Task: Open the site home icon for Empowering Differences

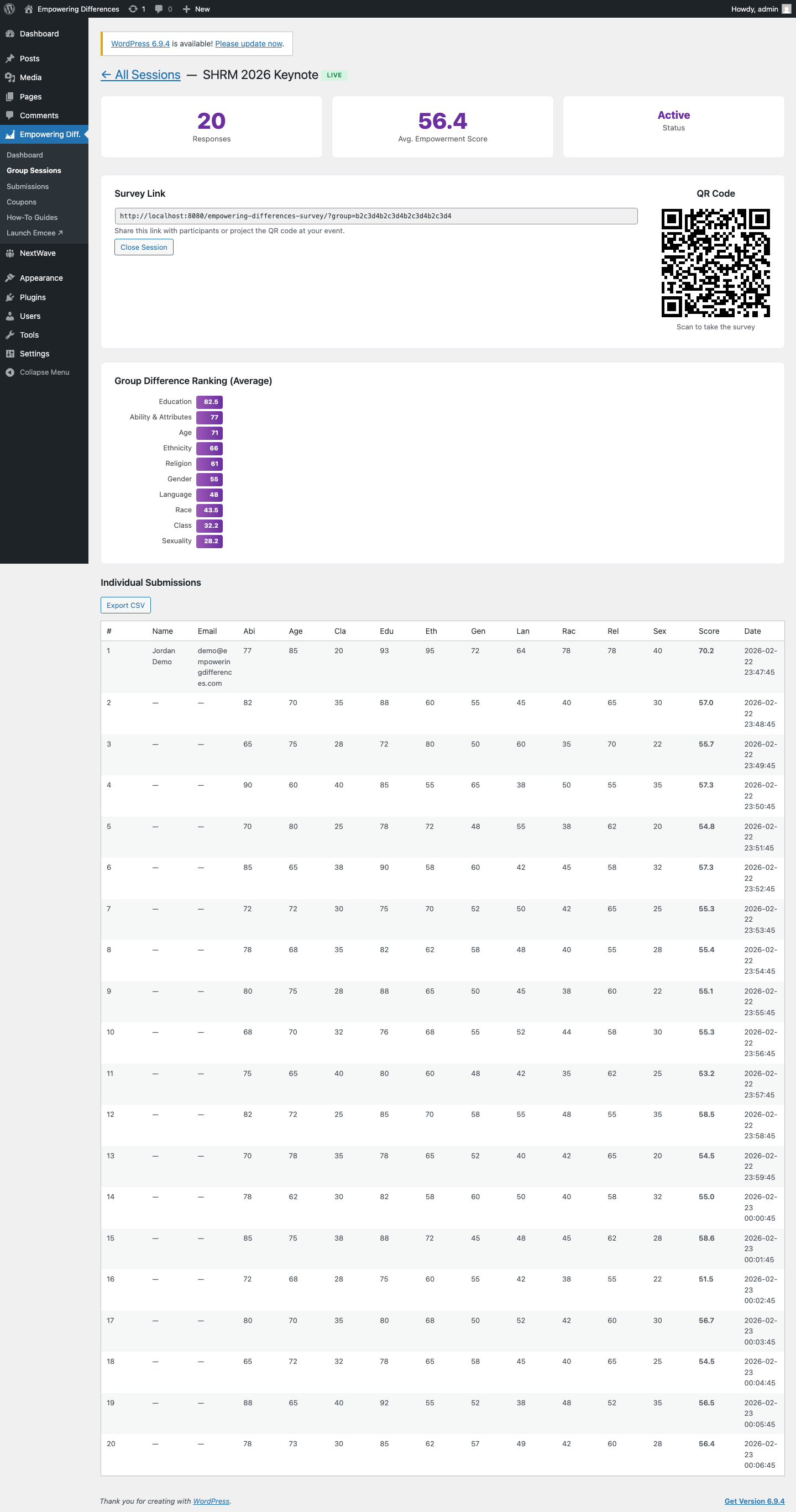Action: coord(28,9)
